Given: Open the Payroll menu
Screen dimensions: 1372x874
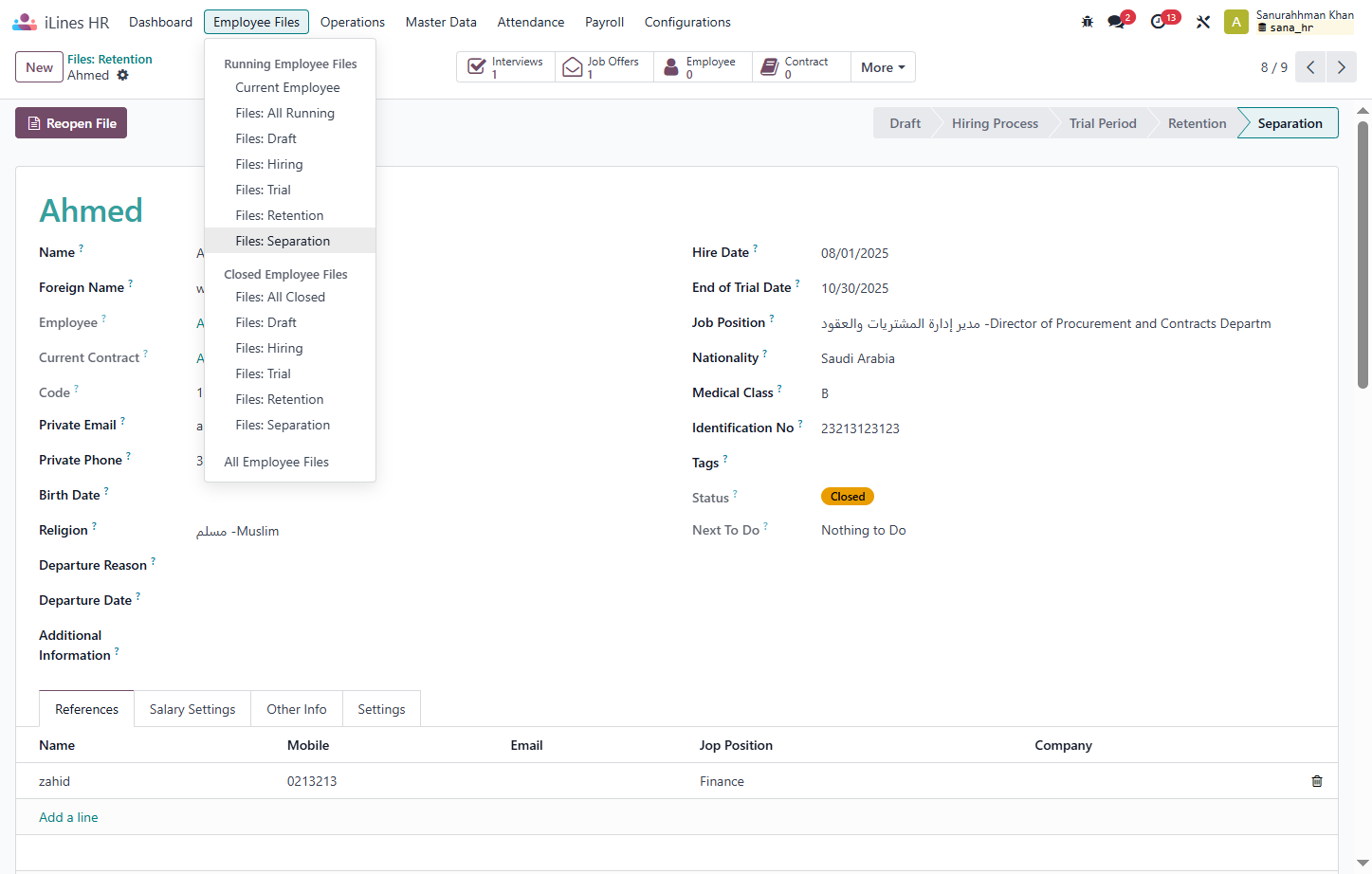Looking at the screenshot, I should (604, 22).
